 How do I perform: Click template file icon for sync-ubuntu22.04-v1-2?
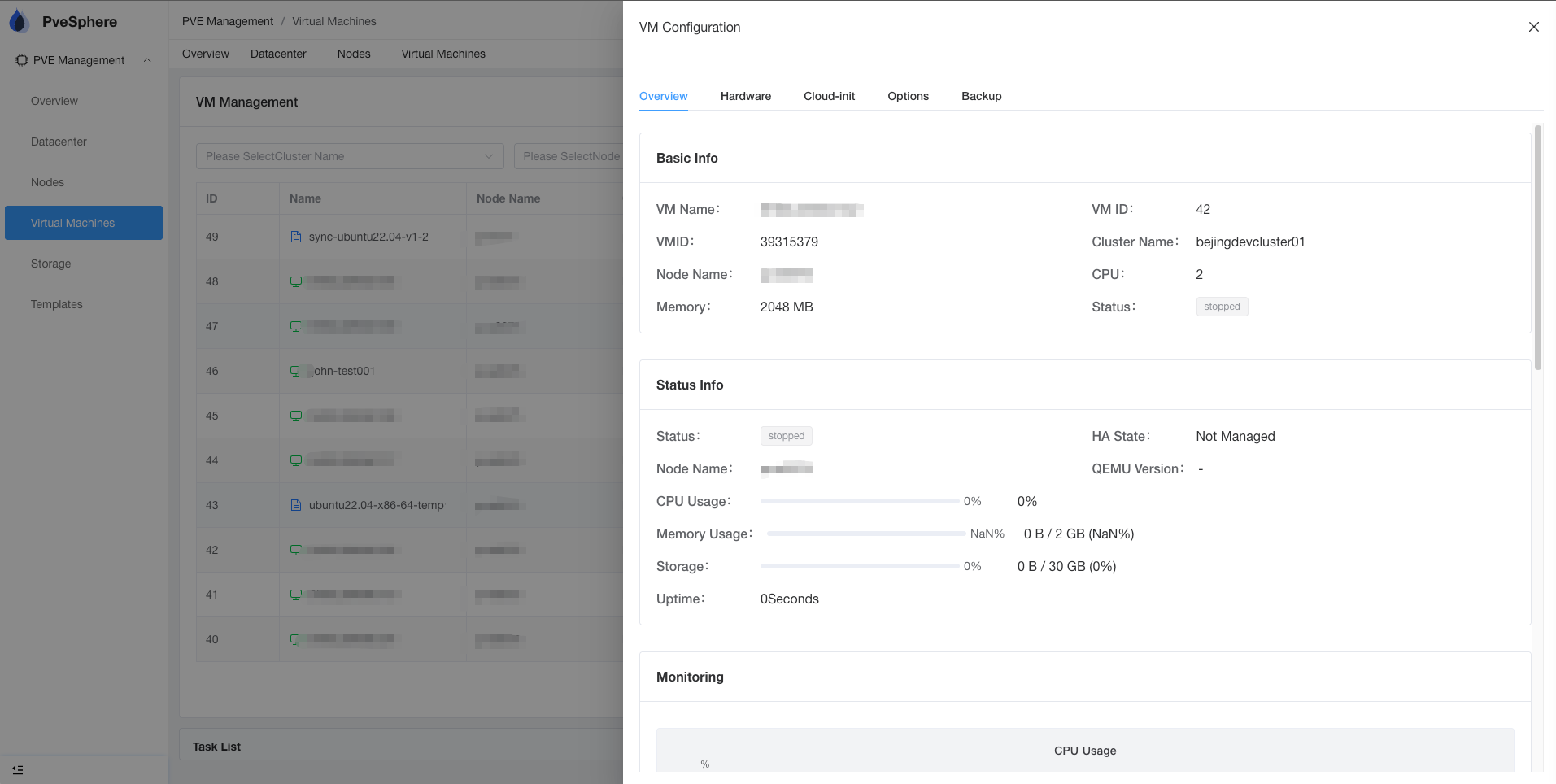(x=296, y=237)
